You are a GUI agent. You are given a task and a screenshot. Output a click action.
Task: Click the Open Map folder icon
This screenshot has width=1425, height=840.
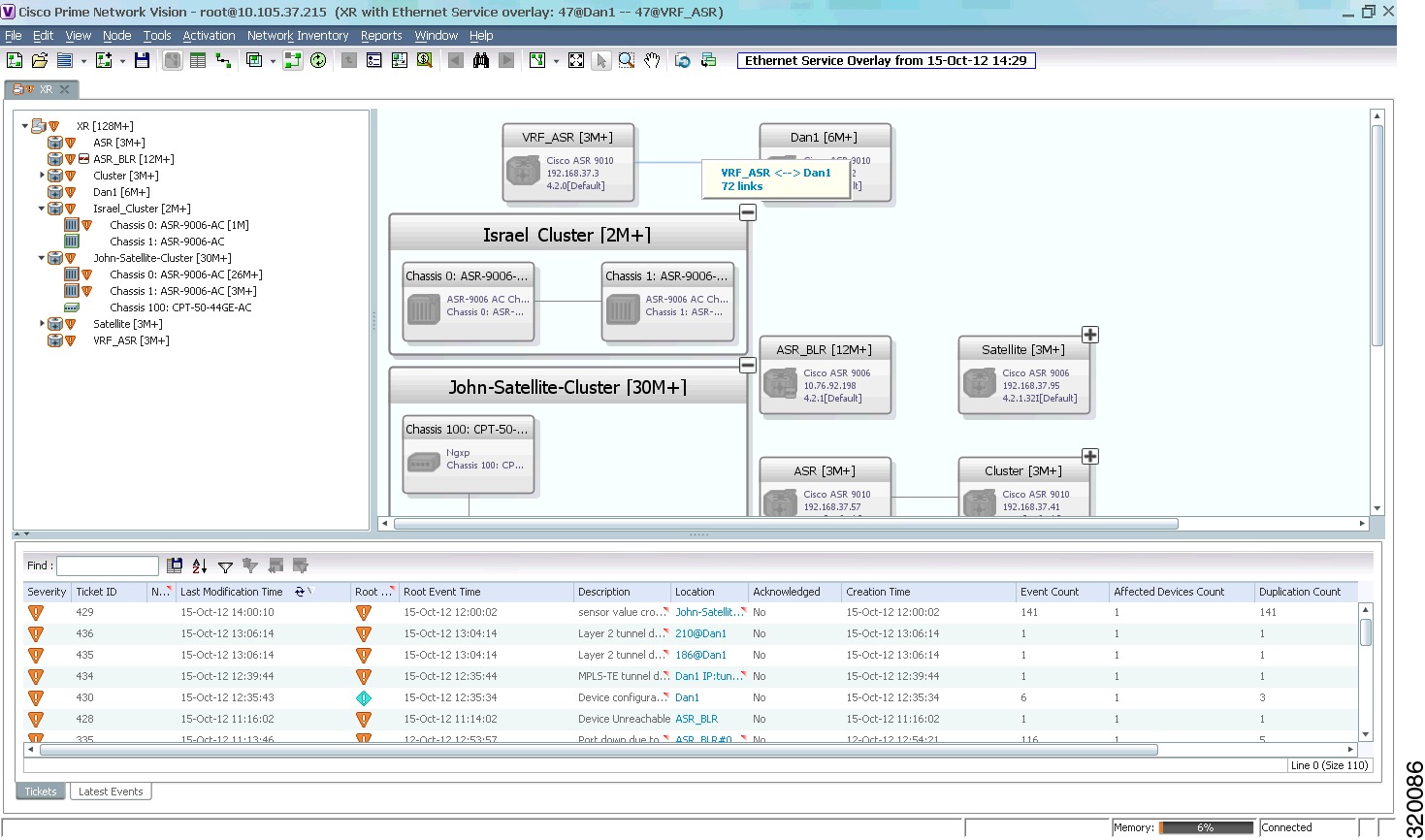tap(40, 60)
